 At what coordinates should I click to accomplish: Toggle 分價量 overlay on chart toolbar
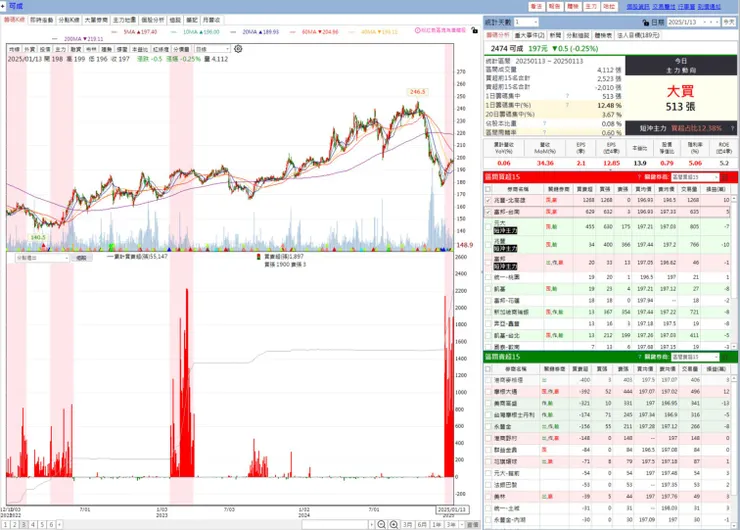coord(181,49)
